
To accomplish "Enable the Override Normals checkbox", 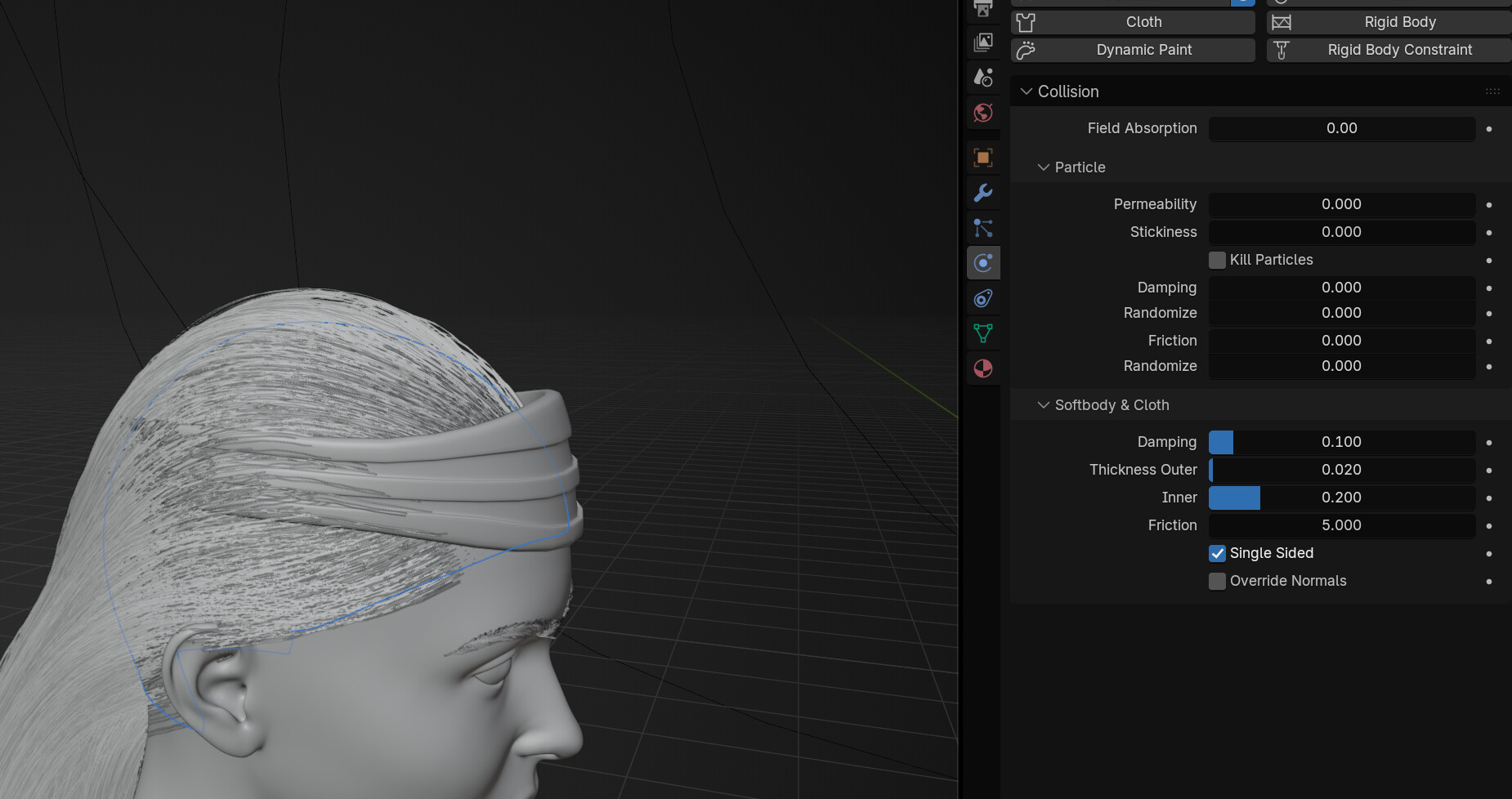I will tap(1217, 581).
